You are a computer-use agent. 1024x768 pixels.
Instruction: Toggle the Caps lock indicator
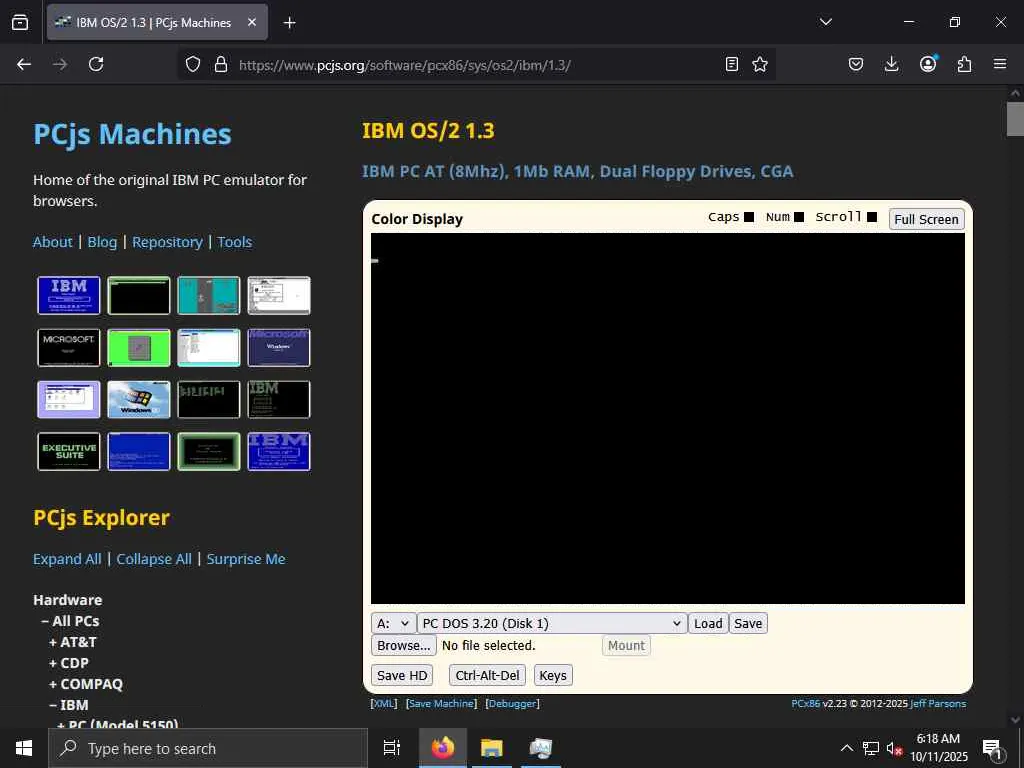click(x=748, y=217)
